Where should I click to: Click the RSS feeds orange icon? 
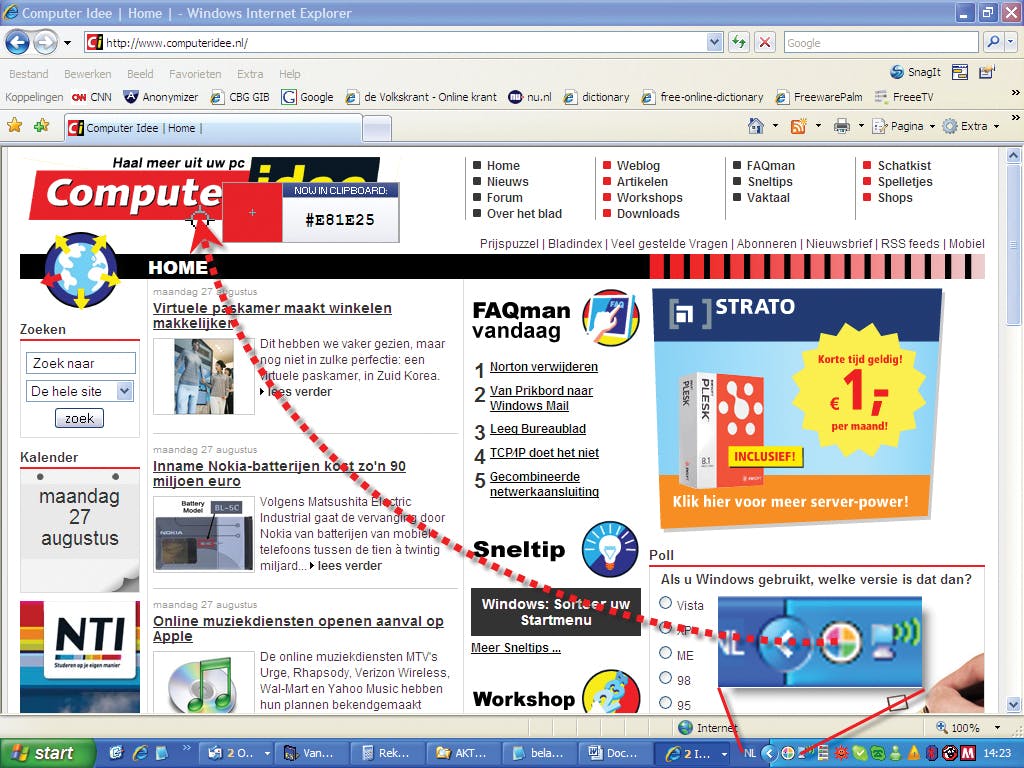point(798,126)
